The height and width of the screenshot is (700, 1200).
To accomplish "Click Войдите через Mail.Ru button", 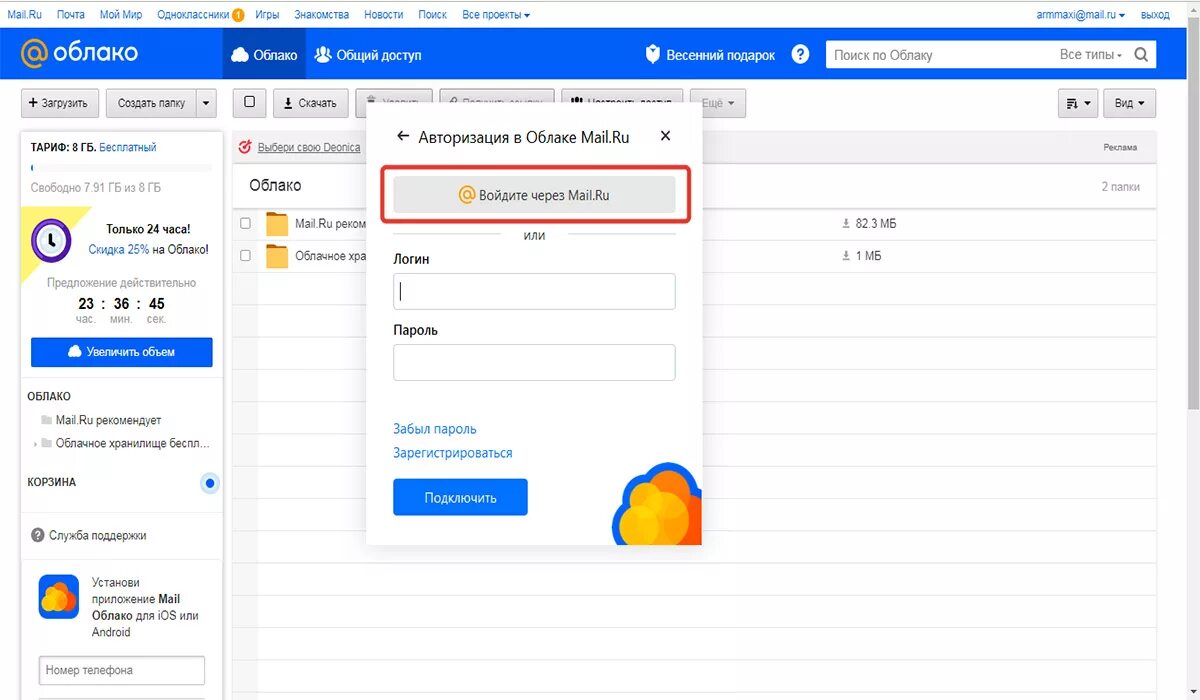I will [534, 195].
